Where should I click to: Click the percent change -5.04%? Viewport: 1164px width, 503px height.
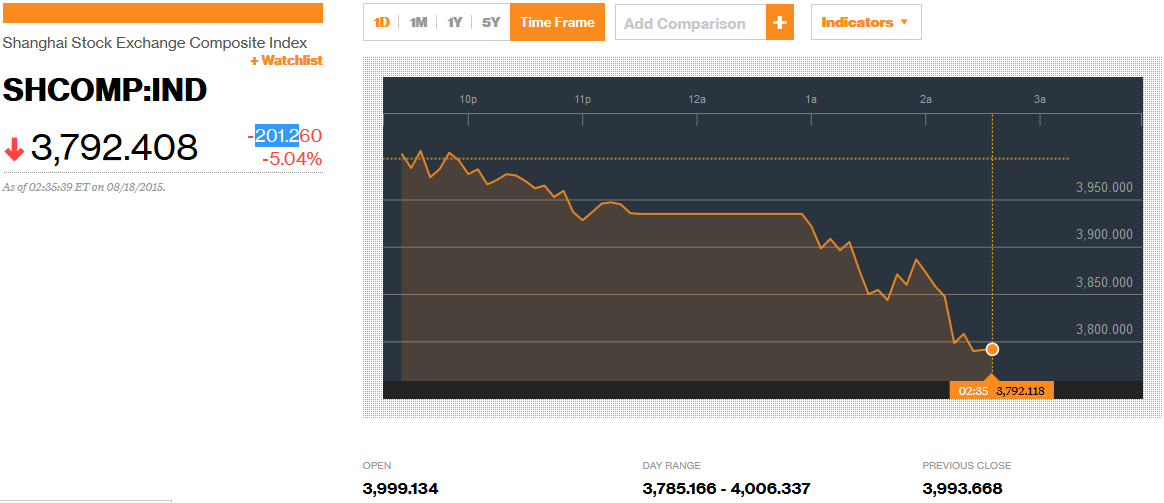[x=292, y=159]
